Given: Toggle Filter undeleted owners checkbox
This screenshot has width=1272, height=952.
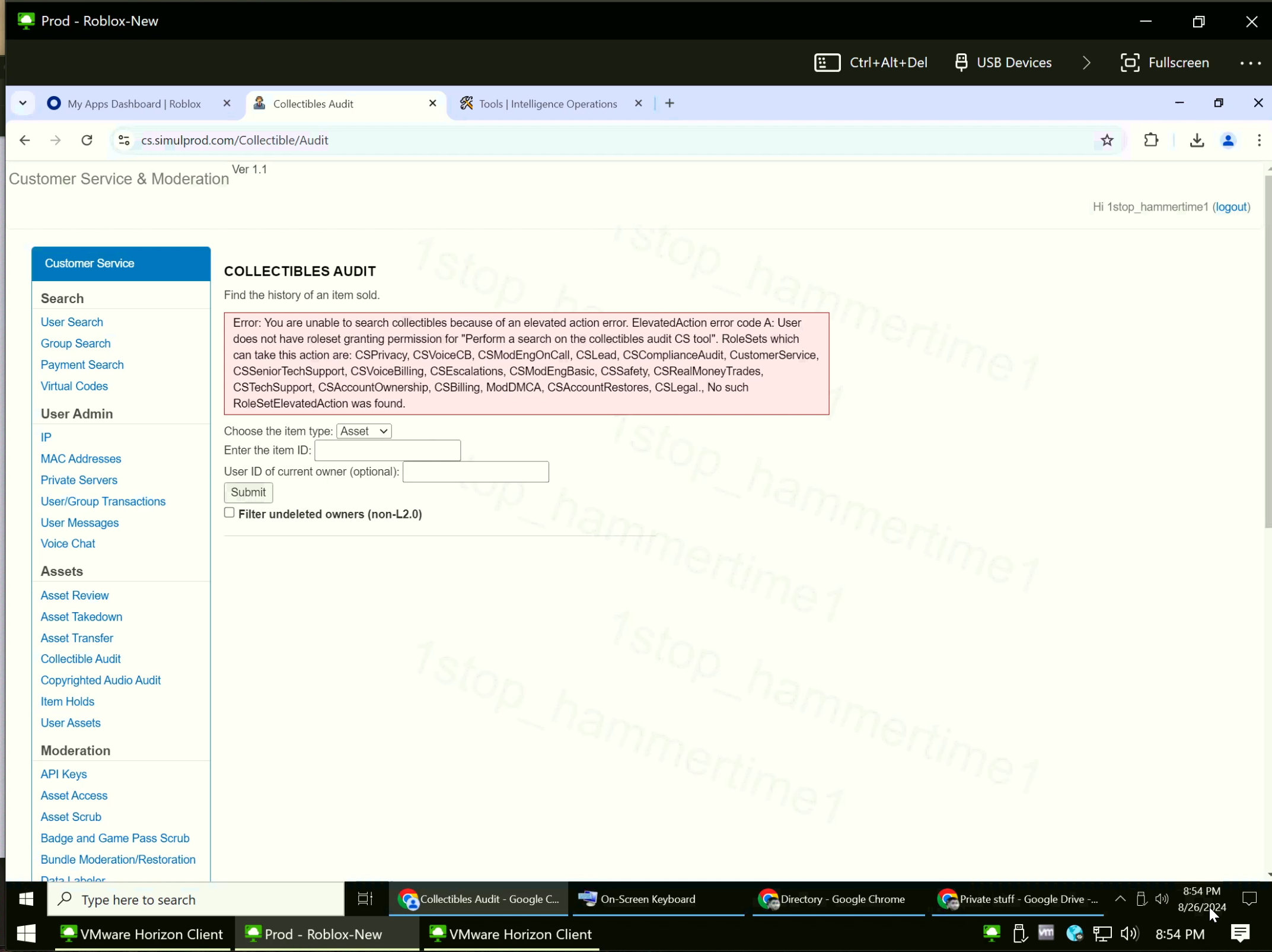Looking at the screenshot, I should pyautogui.click(x=229, y=512).
